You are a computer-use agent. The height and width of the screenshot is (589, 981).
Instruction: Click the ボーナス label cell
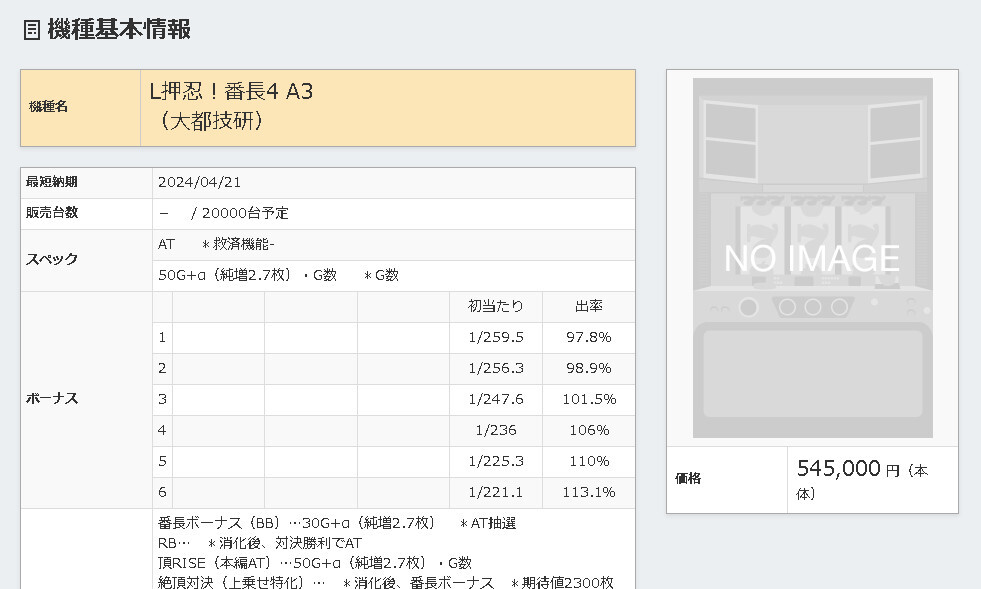[87, 399]
